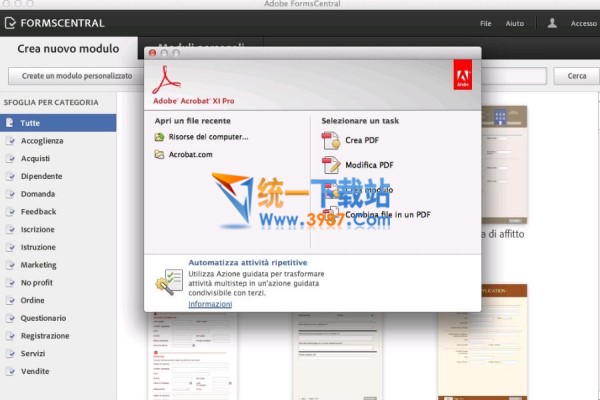Click the Acrobat.com folder icon
600x400 pixels.
(159, 154)
